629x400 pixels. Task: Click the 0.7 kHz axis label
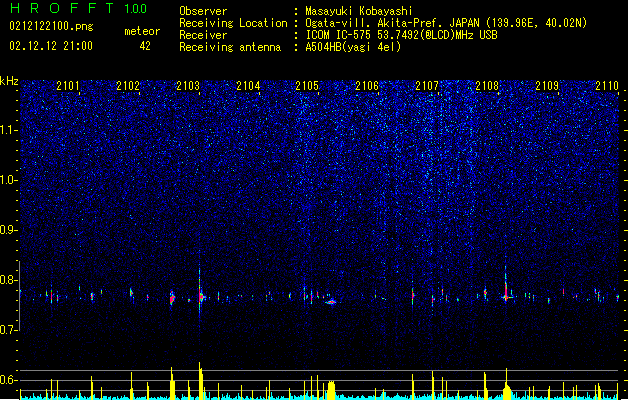(8, 330)
